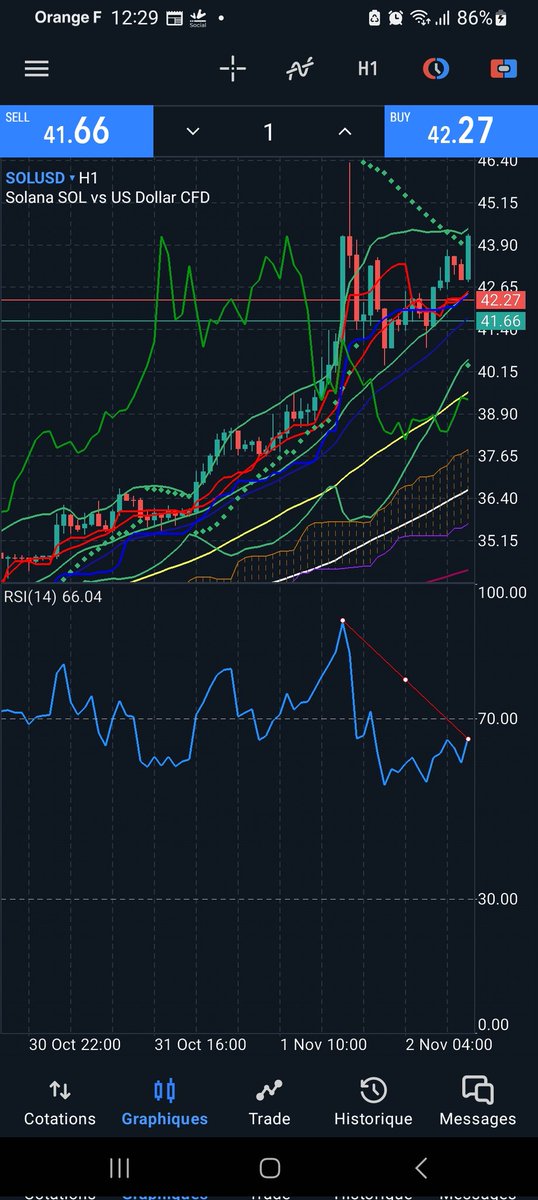
Task: Switch to the Historique tab
Action: pyautogui.click(x=373, y=1102)
